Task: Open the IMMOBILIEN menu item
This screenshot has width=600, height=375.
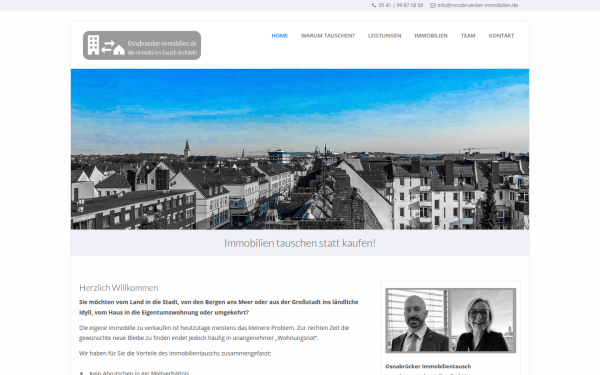Action: [431, 36]
